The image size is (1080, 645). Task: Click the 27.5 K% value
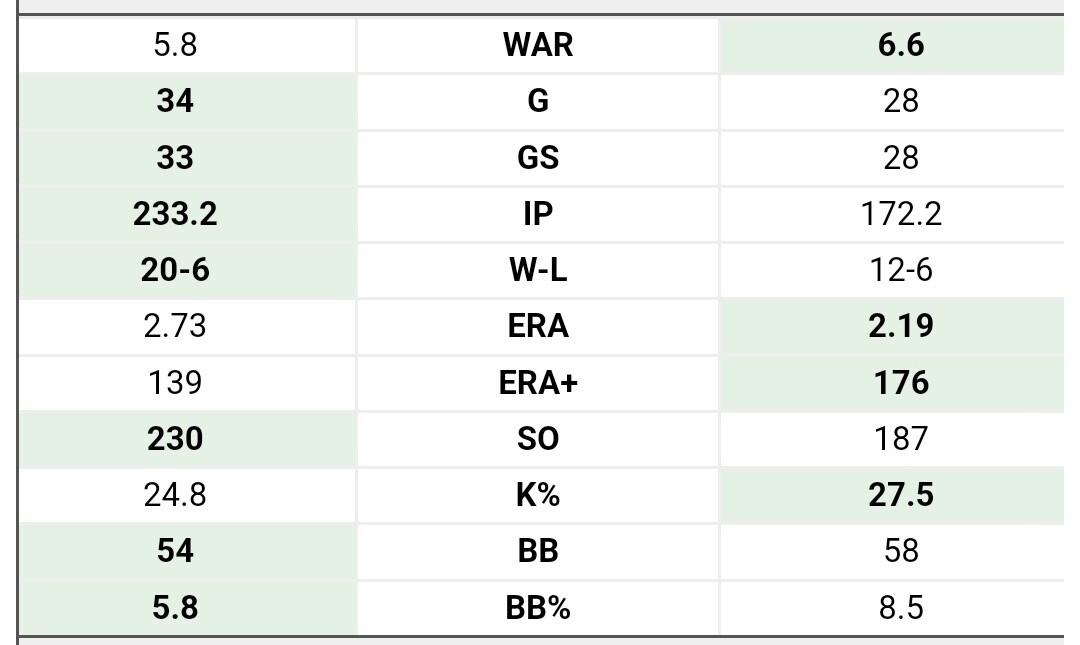tap(901, 495)
